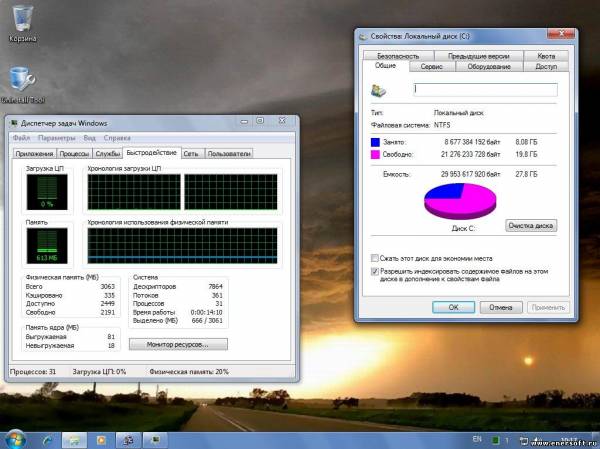The width and height of the screenshot is (600, 449).
Task: Click the first CPU history graph
Action: coord(134,192)
